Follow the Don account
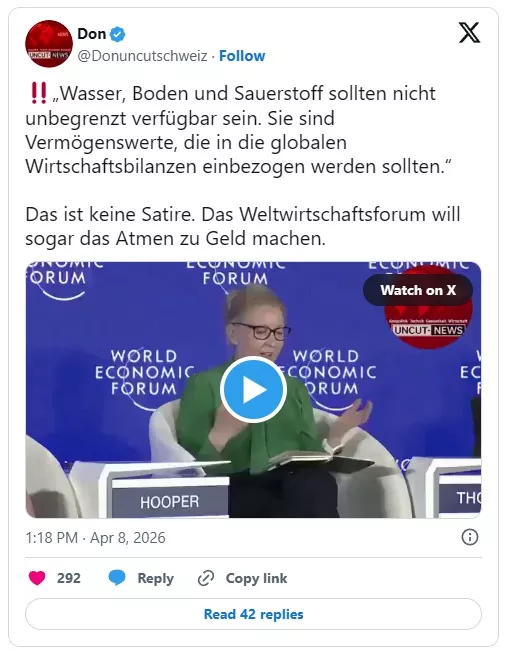The height and width of the screenshot is (652, 510). click(242, 56)
